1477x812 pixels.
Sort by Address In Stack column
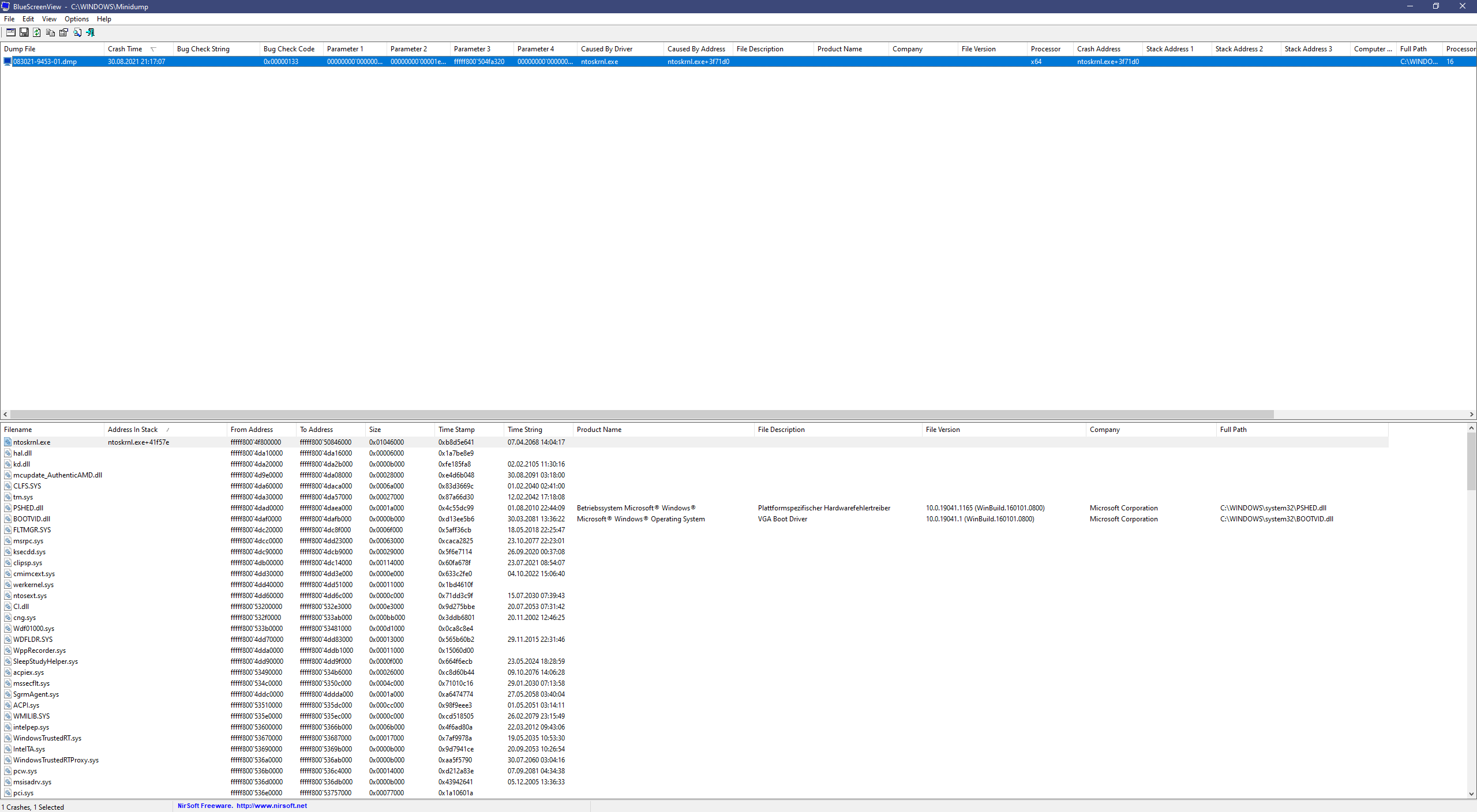pos(133,430)
